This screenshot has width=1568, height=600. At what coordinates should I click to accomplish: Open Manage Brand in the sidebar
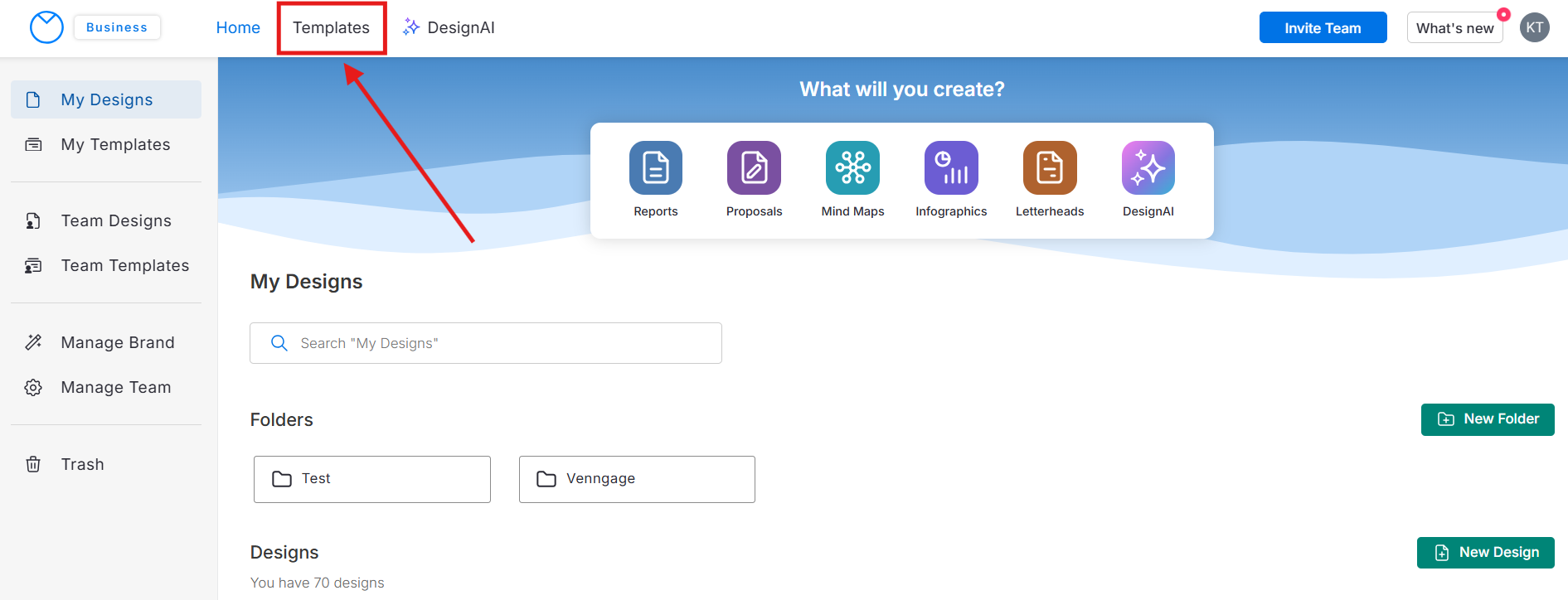coord(117,342)
